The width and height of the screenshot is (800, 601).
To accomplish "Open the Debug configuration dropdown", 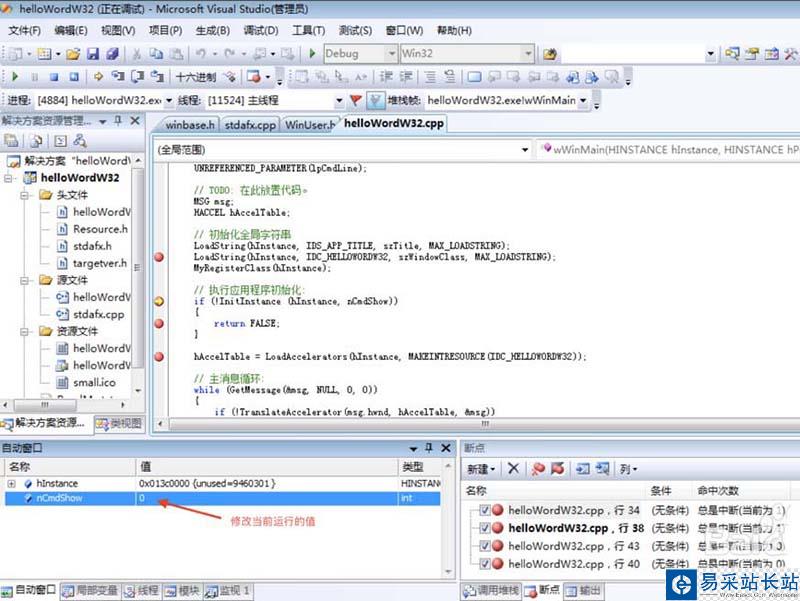I will 391,54.
